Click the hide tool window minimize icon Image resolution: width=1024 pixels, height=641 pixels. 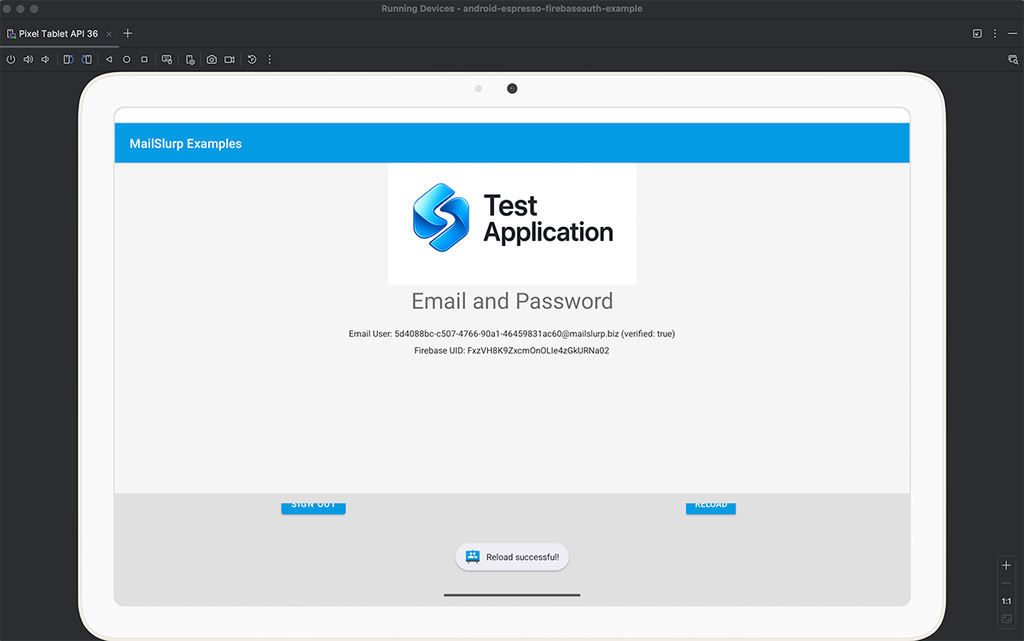pyautogui.click(x=1013, y=33)
